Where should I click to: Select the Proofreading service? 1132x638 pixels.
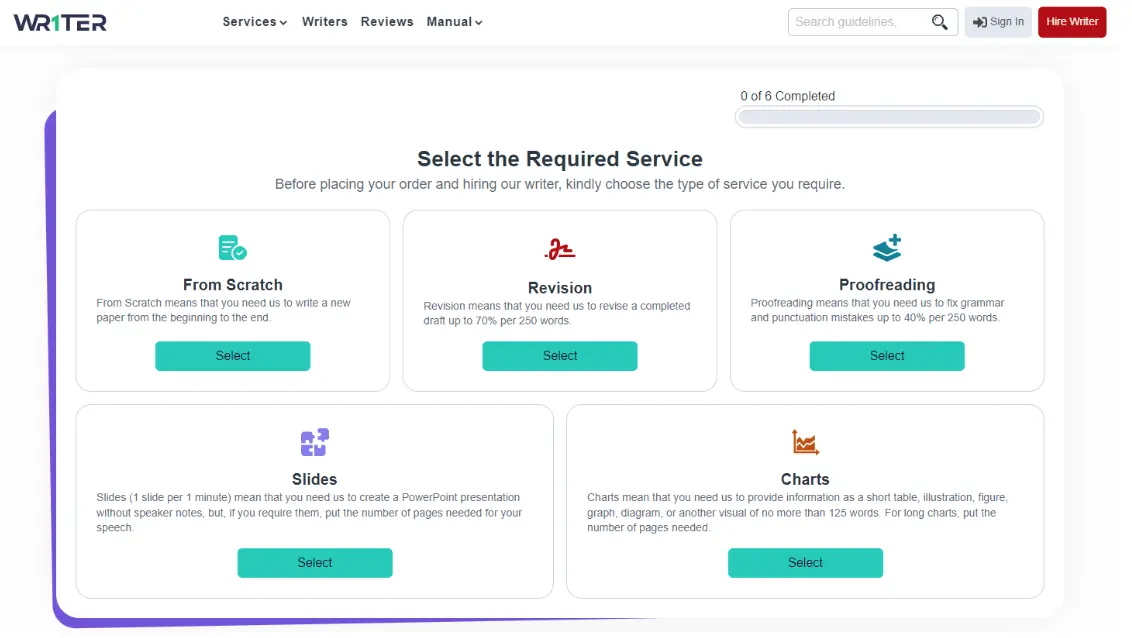tap(887, 356)
